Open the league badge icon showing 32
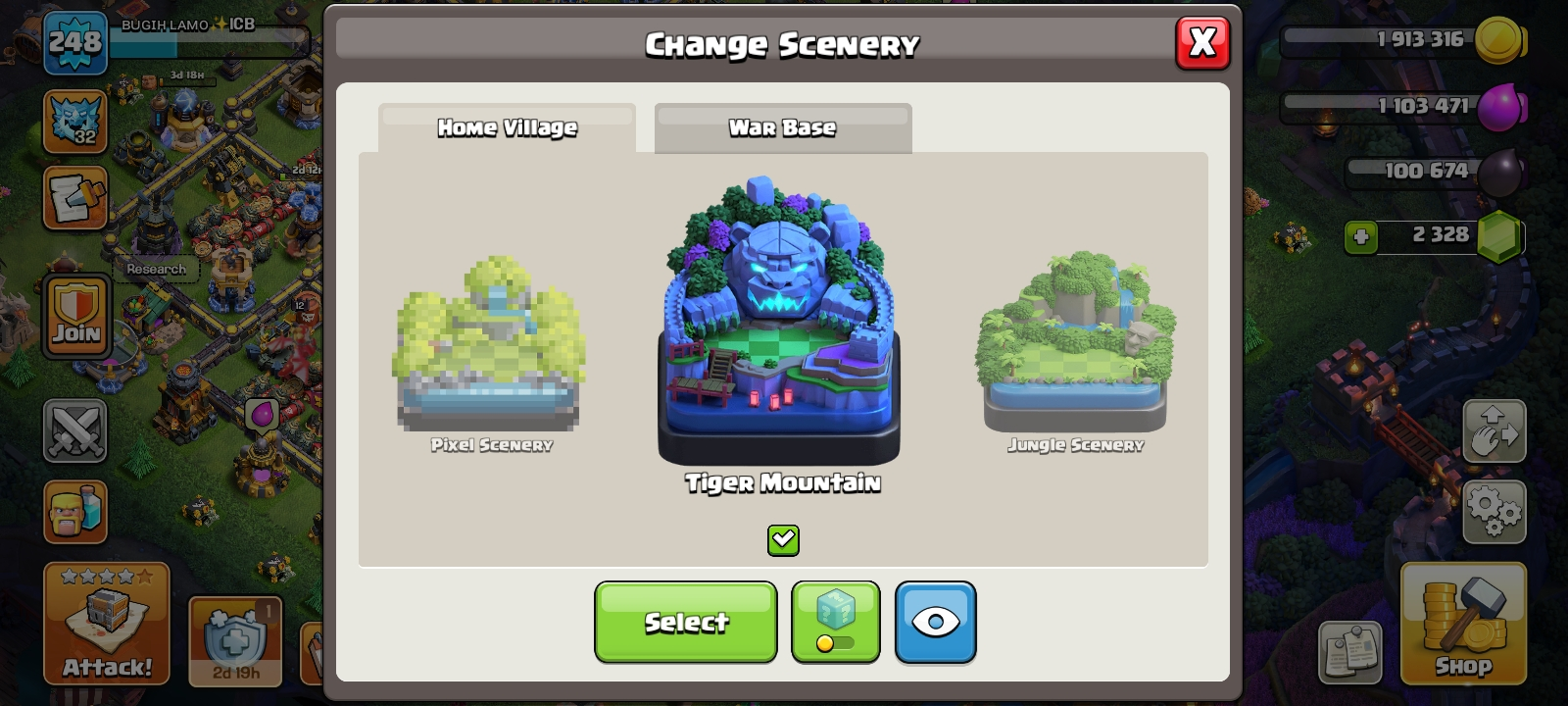 [75, 122]
